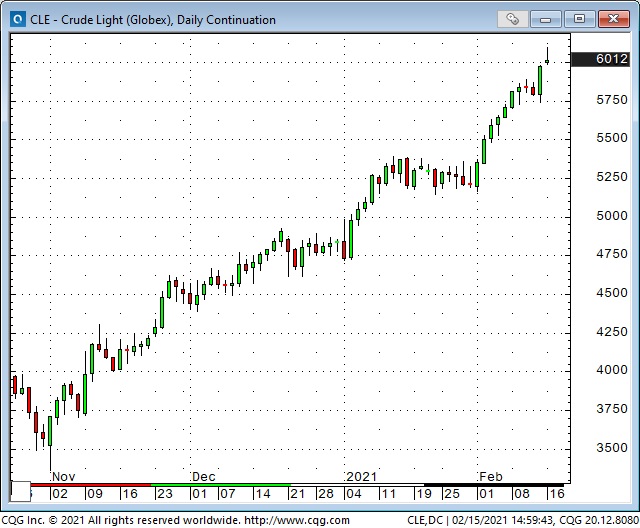Click the 3750 price axis label
The width and height of the screenshot is (640, 528).
[x=611, y=409]
